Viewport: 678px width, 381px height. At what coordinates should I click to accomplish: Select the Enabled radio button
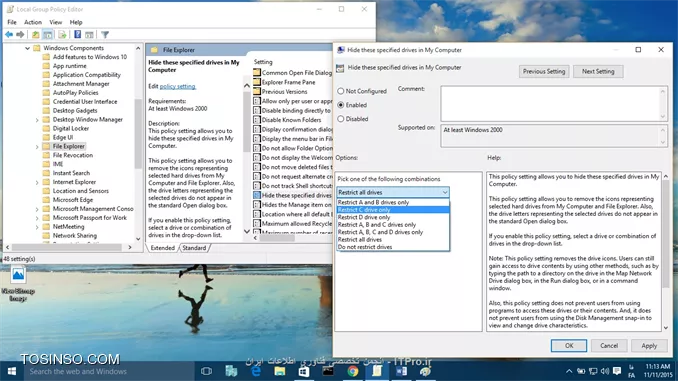[341, 105]
